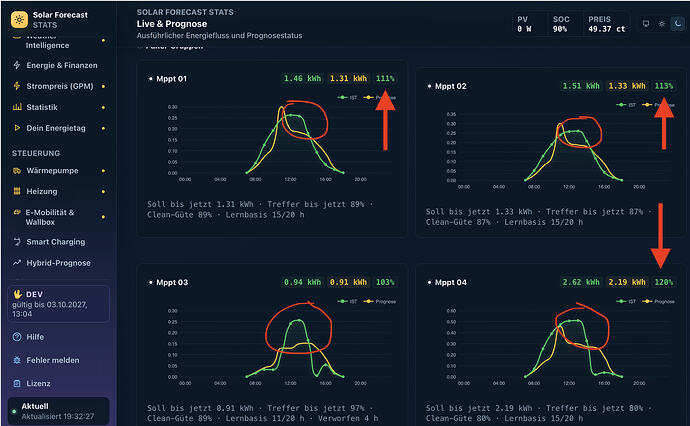
Task: Click the 103% badge
Action: point(385,282)
